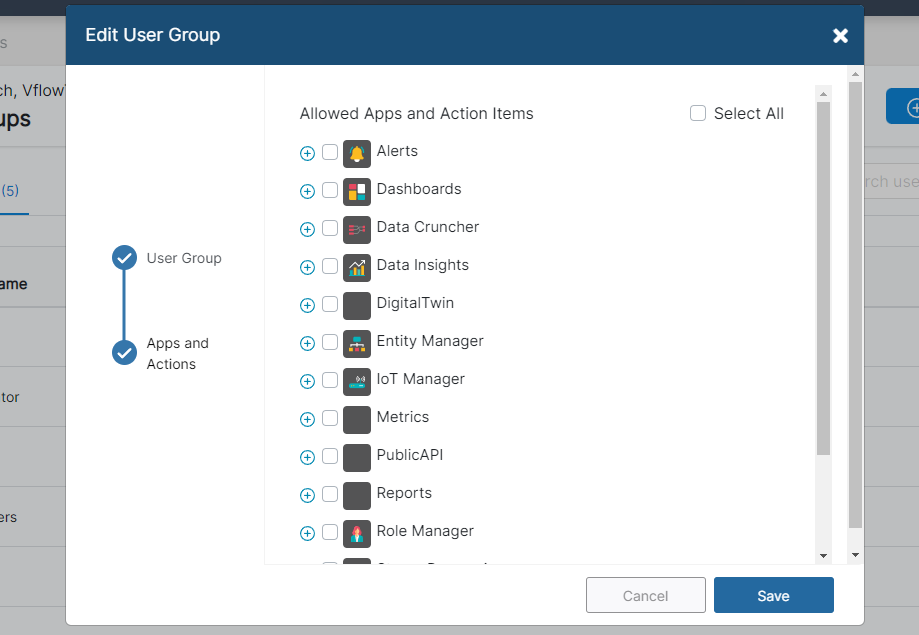The height and width of the screenshot is (635, 919).
Task: Click the Save button
Action: [773, 595]
